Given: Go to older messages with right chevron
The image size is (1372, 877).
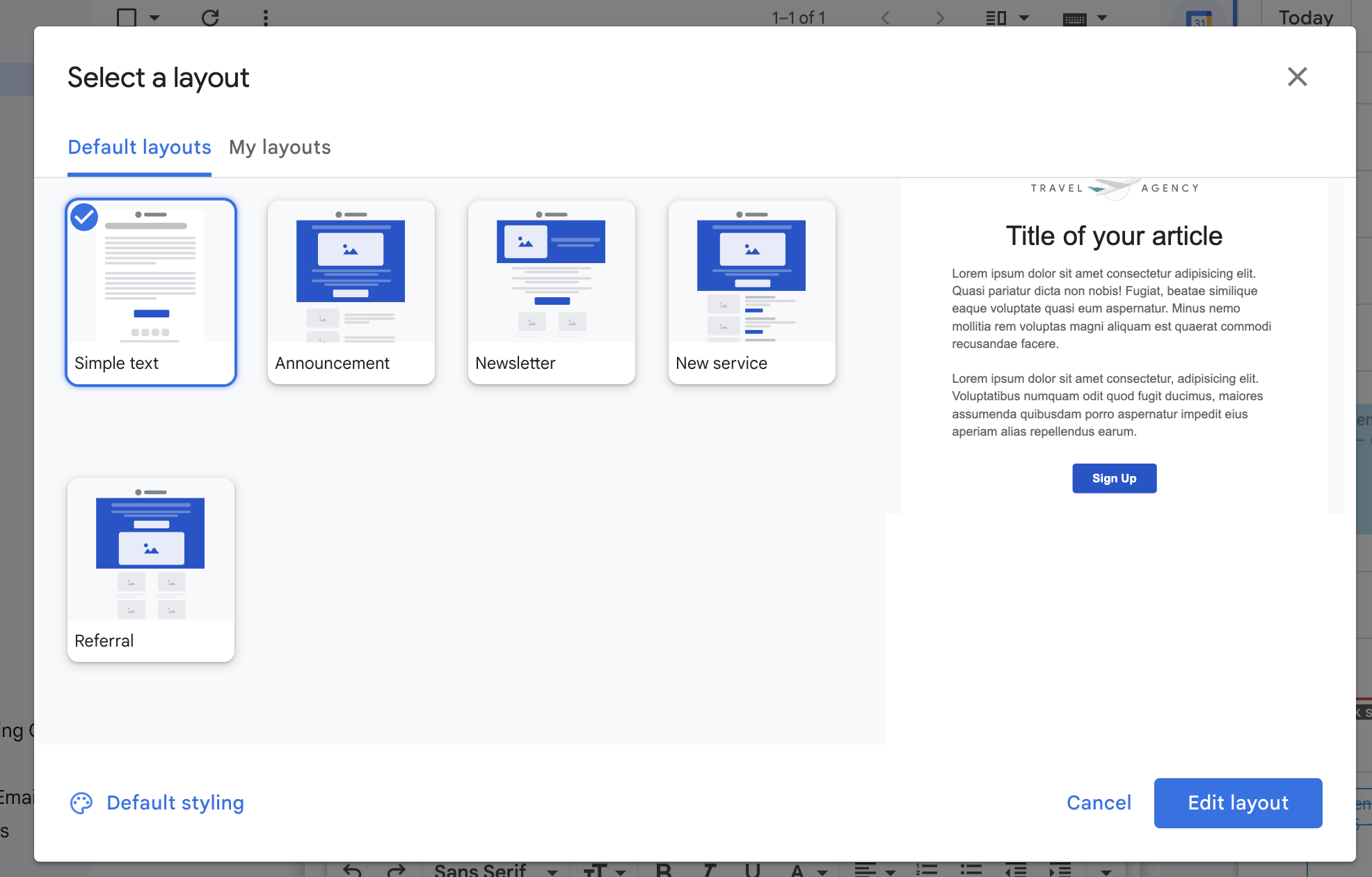Looking at the screenshot, I should pyautogui.click(x=940, y=17).
